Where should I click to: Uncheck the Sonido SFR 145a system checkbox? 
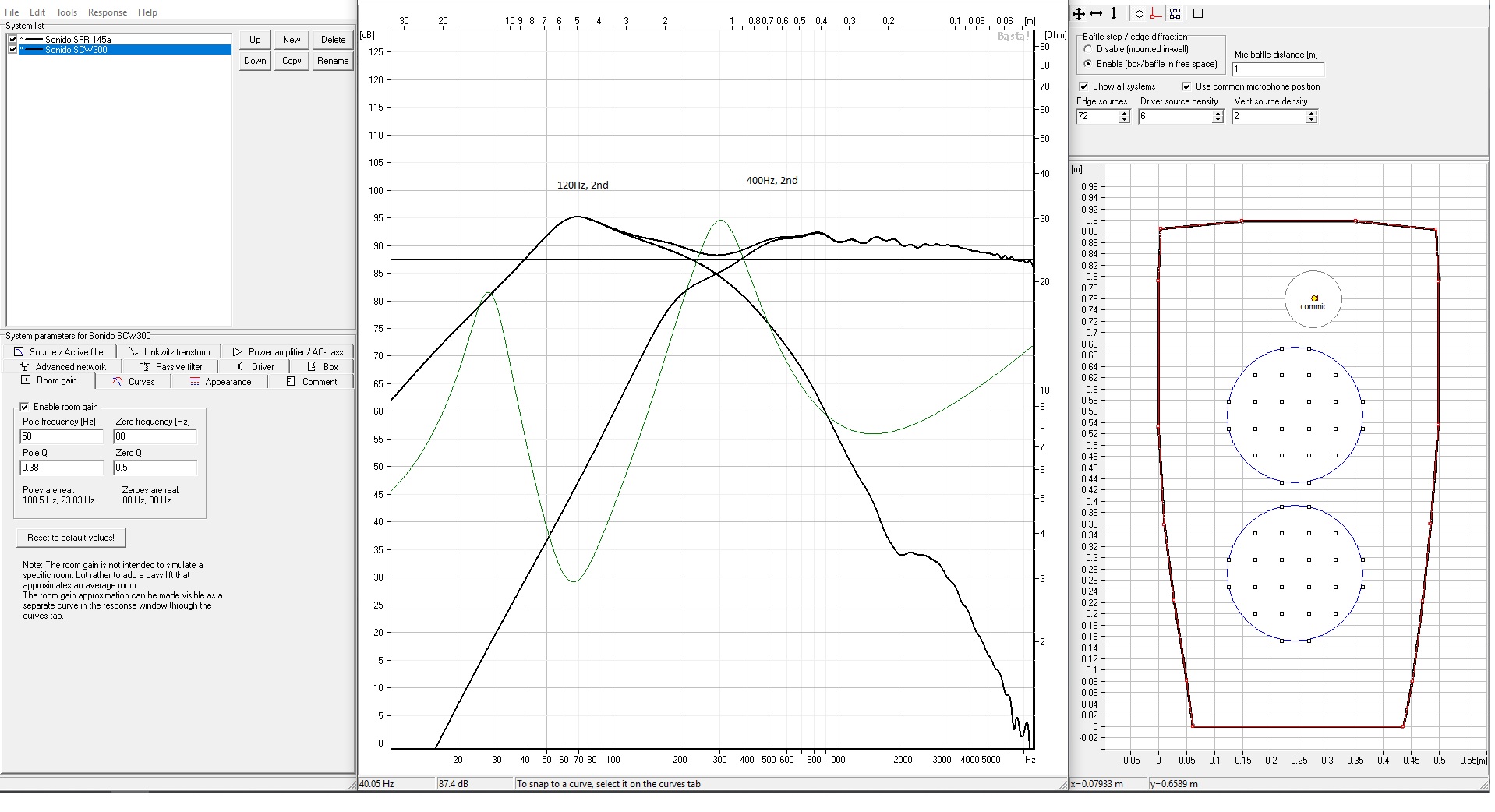pos(12,39)
